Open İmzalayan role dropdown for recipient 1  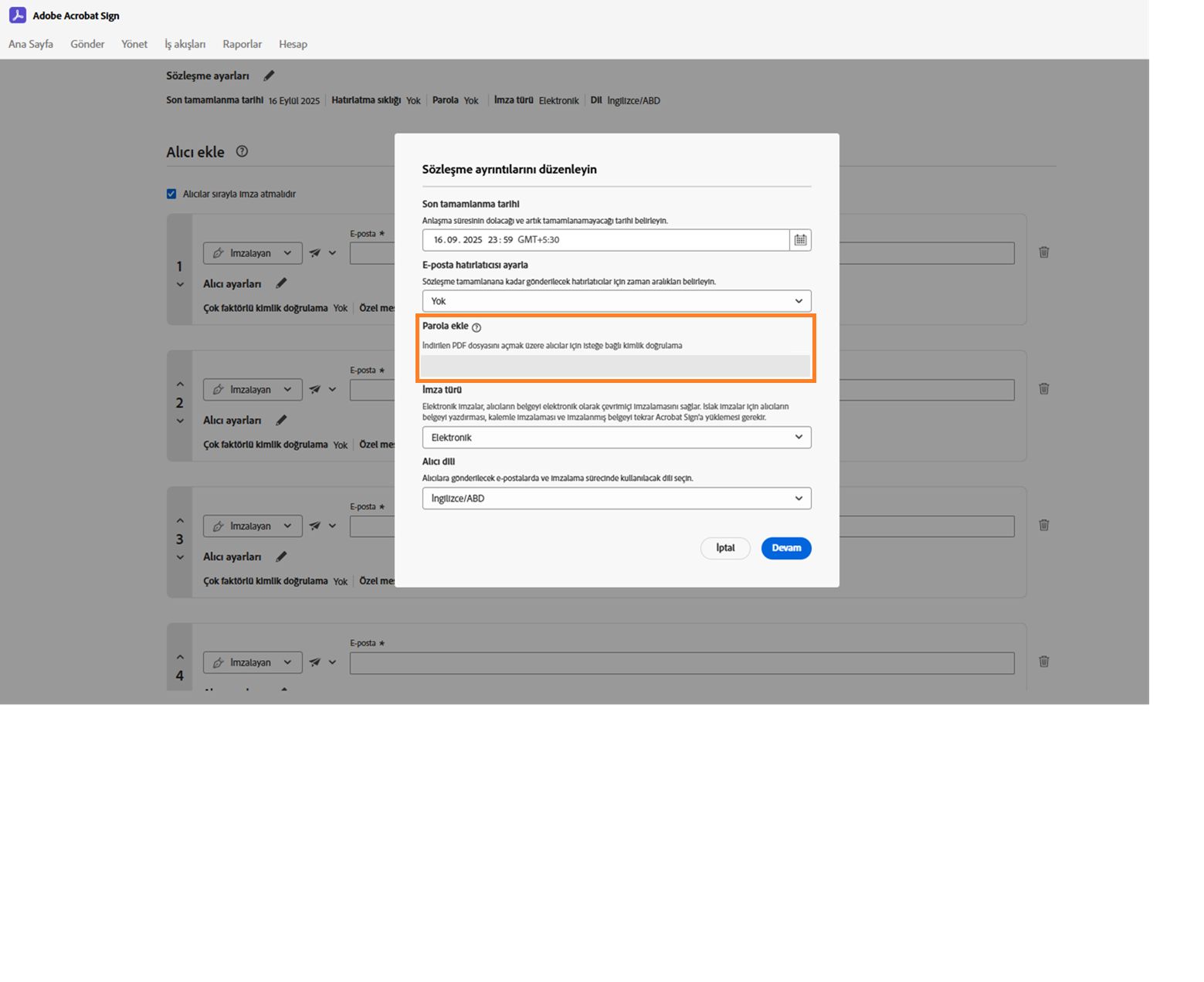click(x=253, y=253)
